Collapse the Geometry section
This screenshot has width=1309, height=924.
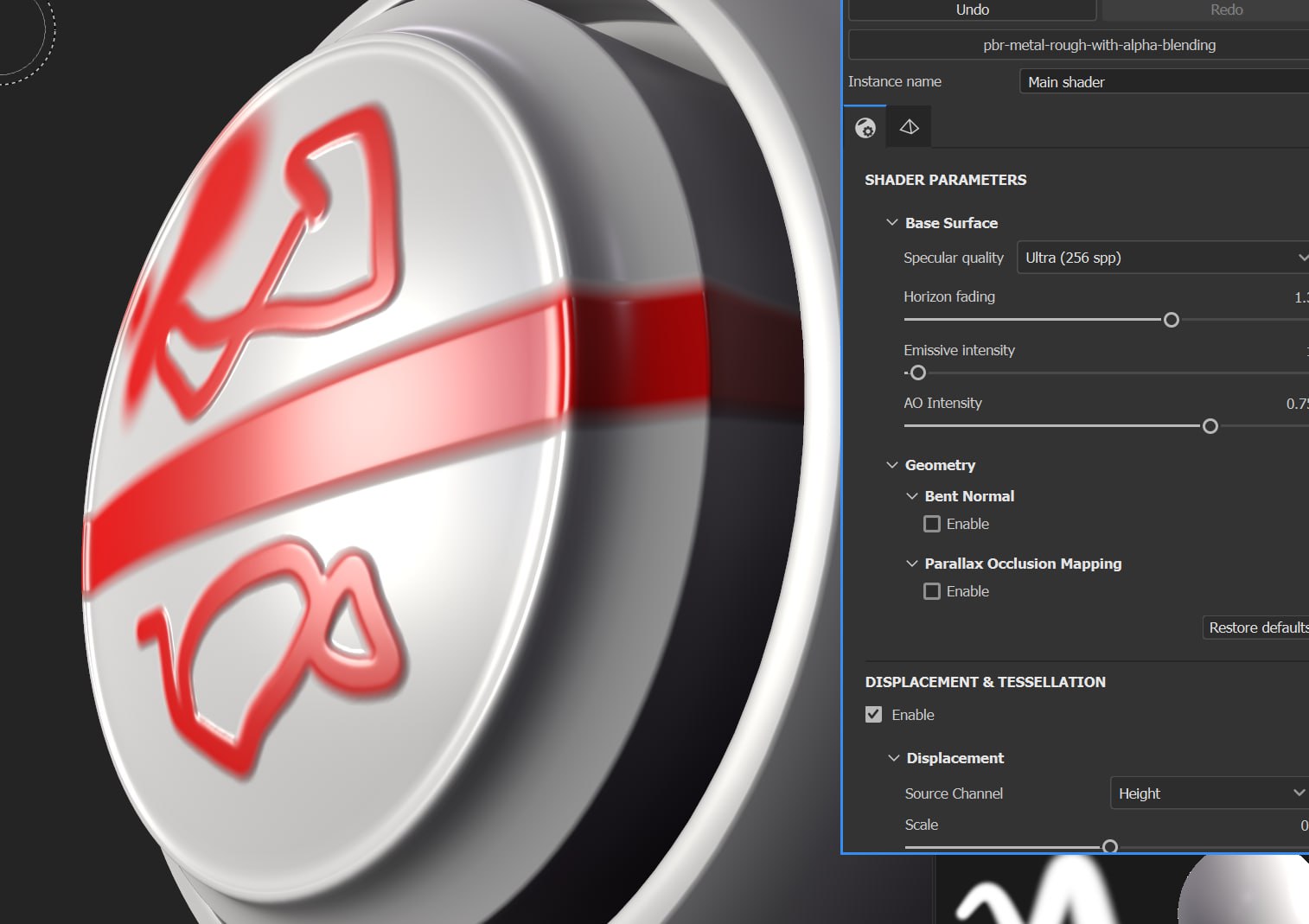tap(891, 464)
